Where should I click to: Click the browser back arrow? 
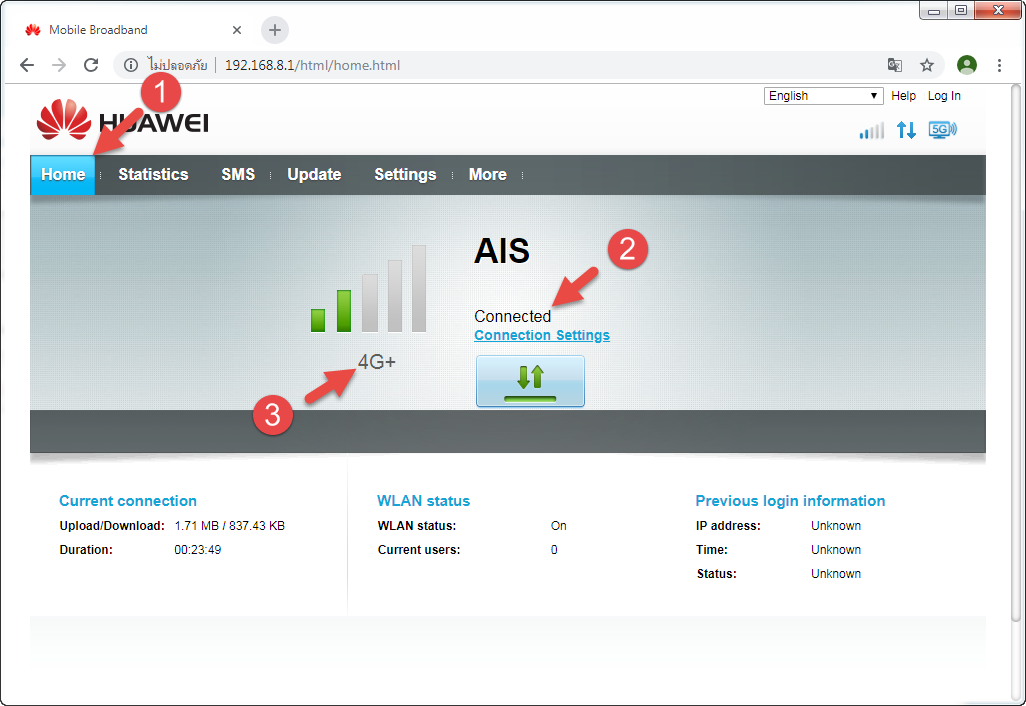point(27,65)
